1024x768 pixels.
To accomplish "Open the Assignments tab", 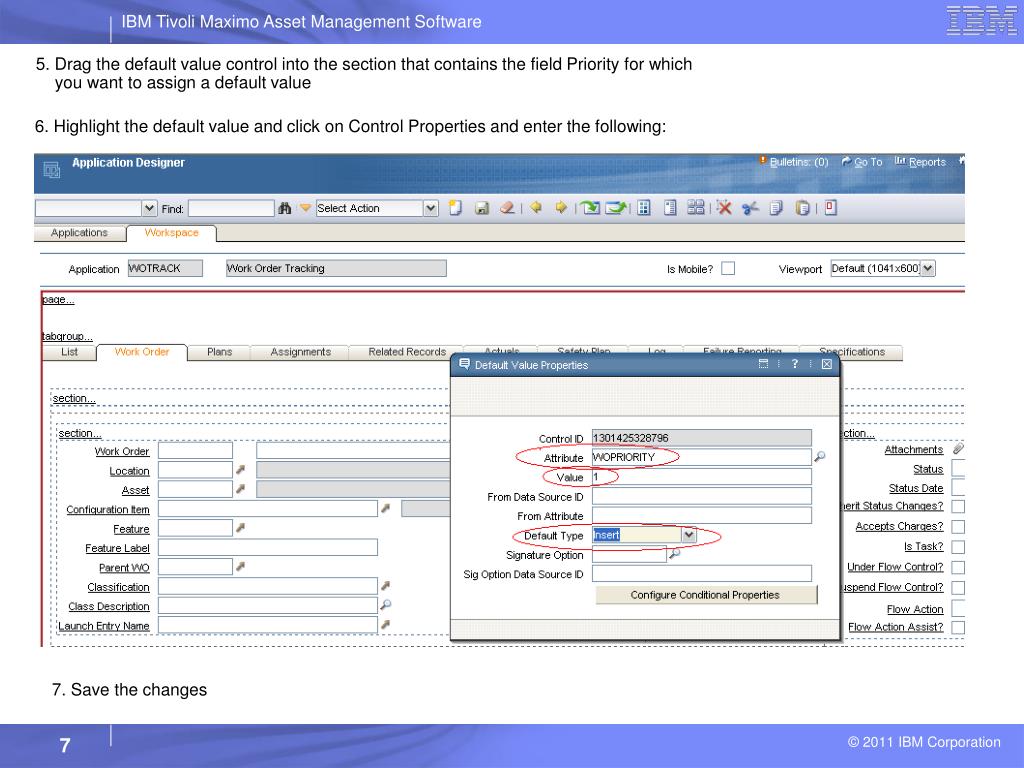I will click(x=300, y=352).
